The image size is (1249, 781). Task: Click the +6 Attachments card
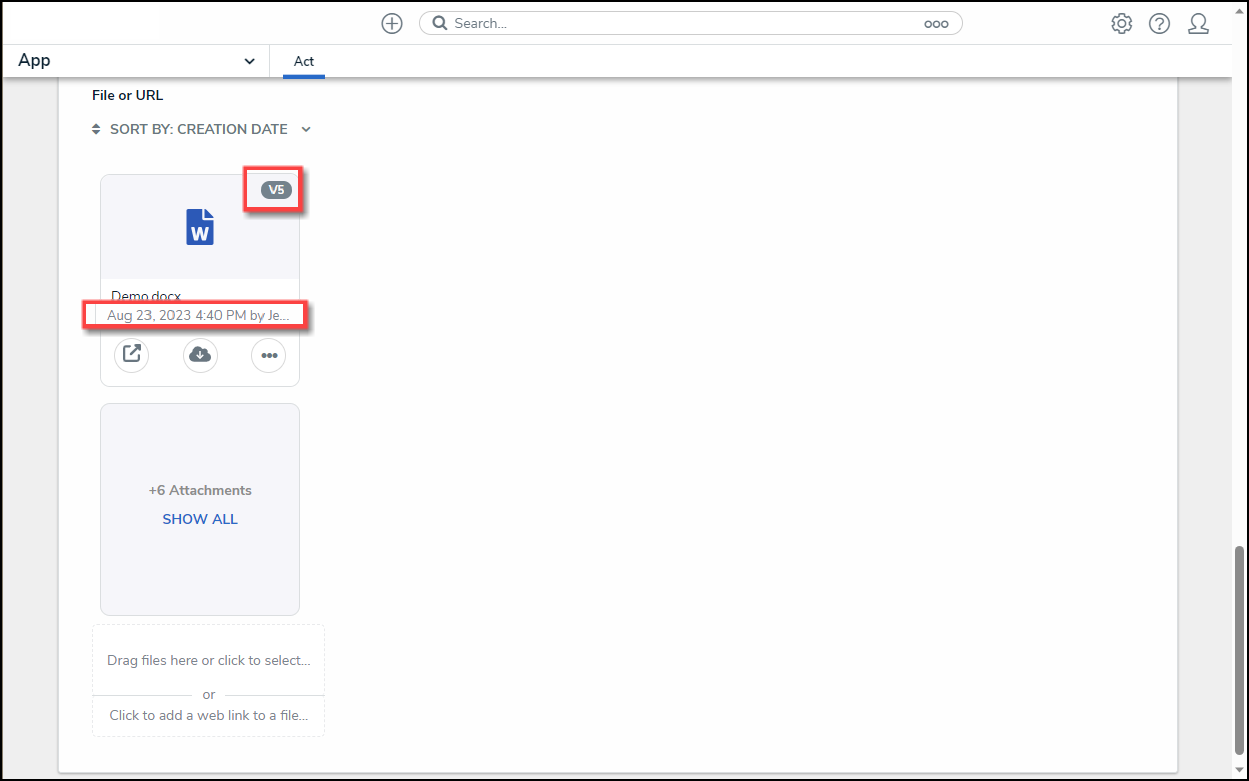200,509
